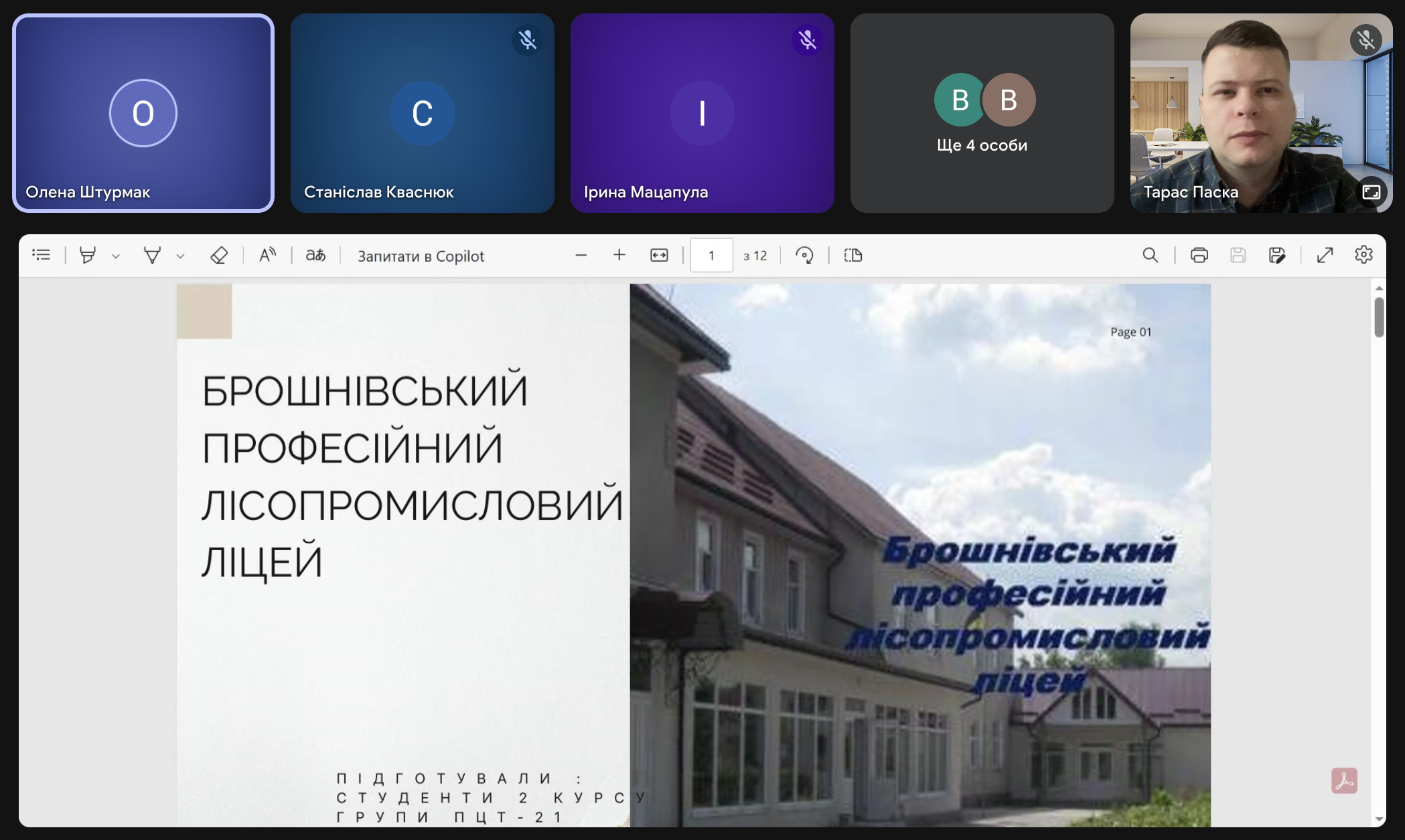The image size is (1405, 840).
Task: Select Станіслав Кваснюк participant tile
Action: pos(422,113)
